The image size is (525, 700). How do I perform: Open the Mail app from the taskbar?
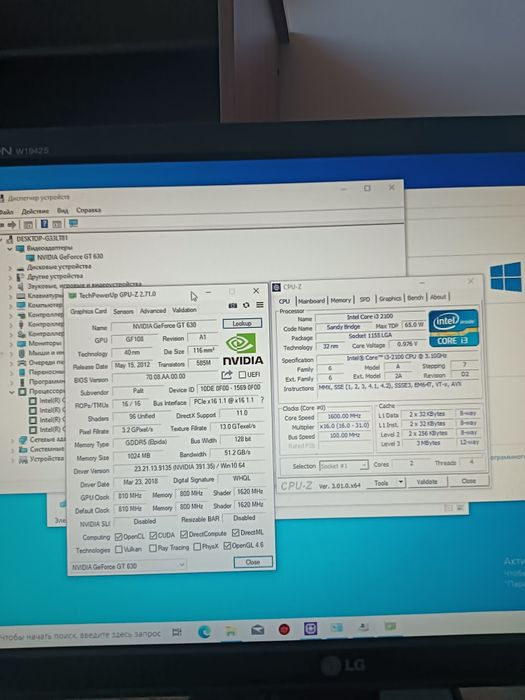257,630
